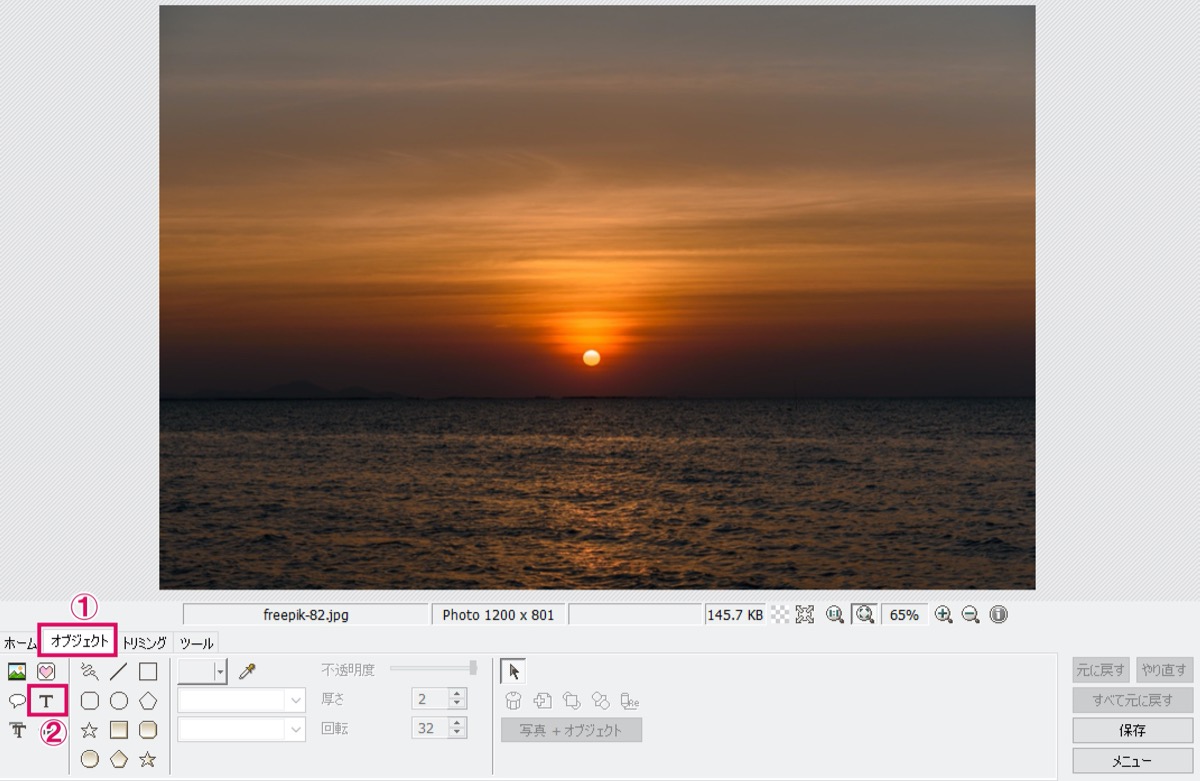Click the 回転 rotation spinner arrows
The image size is (1200, 781).
457,728
